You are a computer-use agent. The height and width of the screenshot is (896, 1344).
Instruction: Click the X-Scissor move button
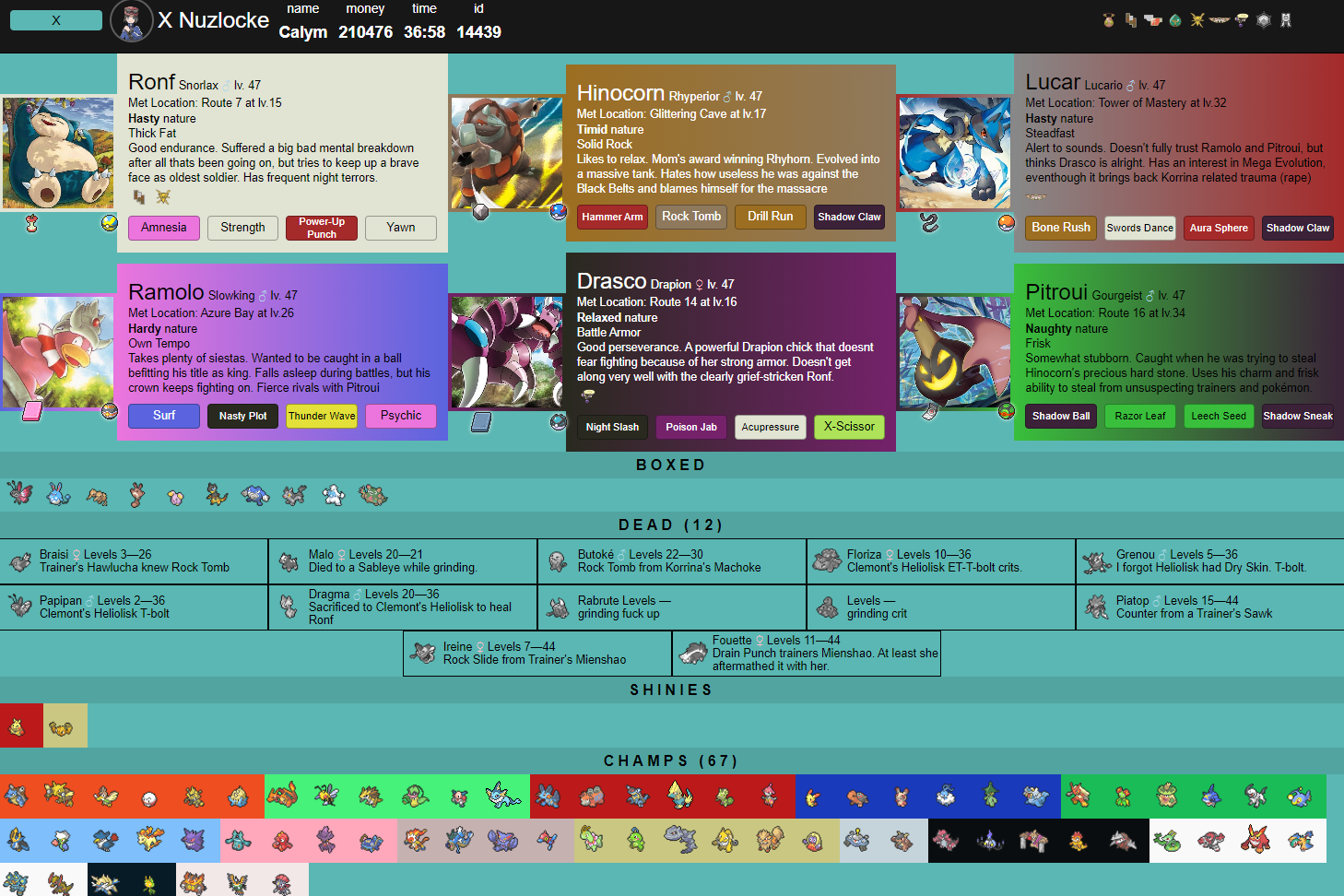coord(849,427)
